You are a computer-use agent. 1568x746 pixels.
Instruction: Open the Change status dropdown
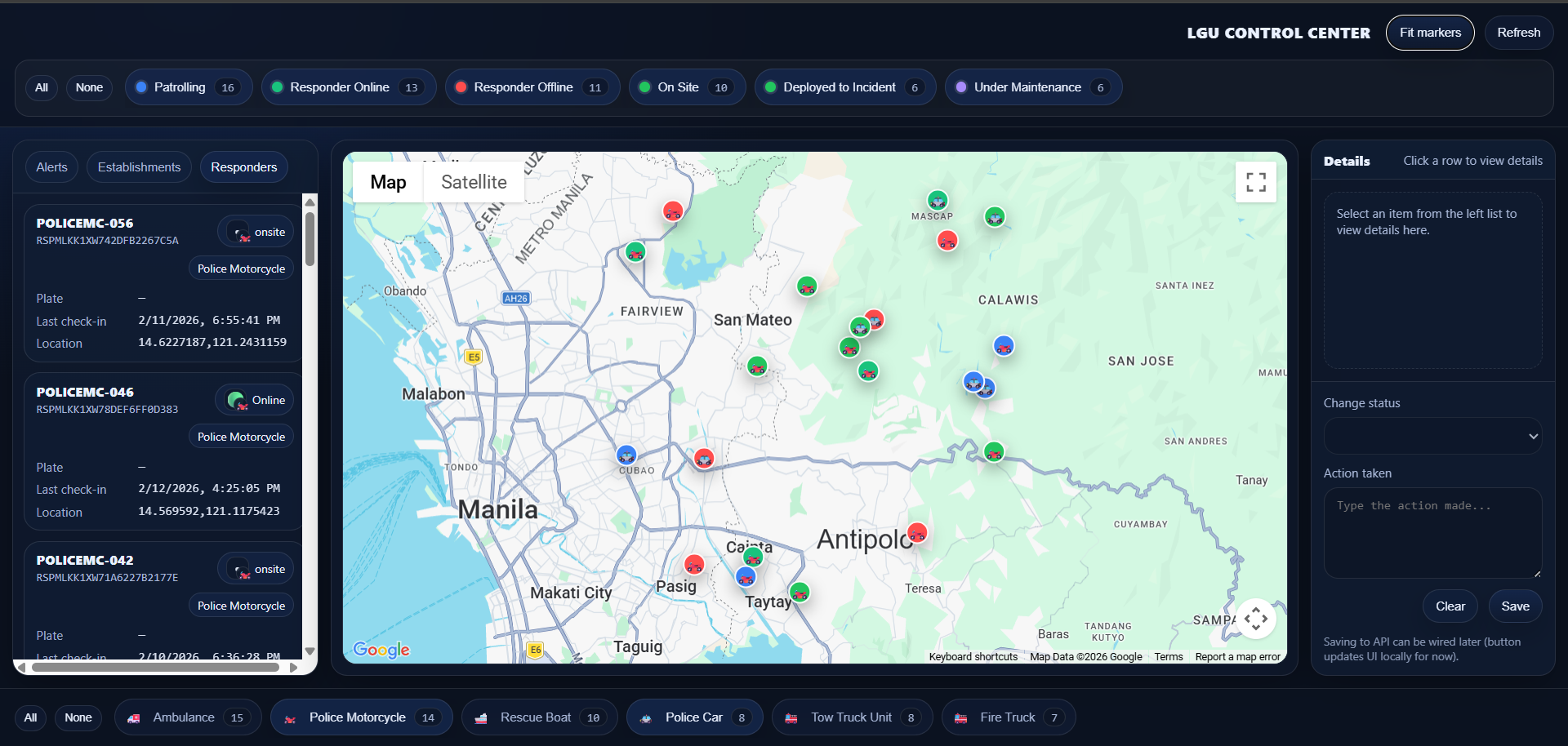coord(1432,436)
